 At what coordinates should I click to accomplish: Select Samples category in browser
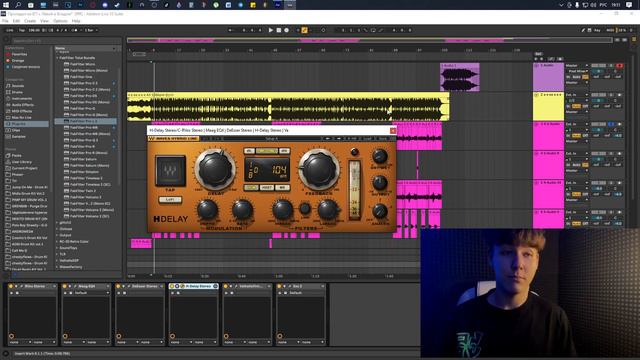[19, 137]
